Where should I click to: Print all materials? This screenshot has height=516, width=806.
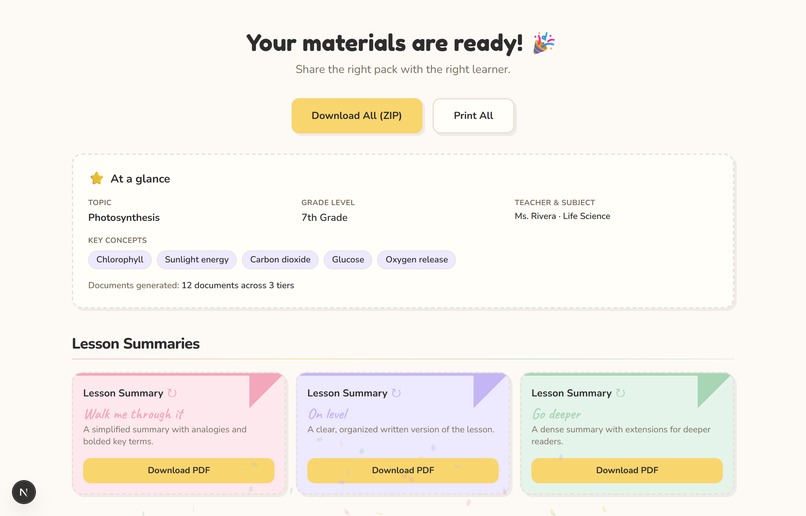[473, 116]
